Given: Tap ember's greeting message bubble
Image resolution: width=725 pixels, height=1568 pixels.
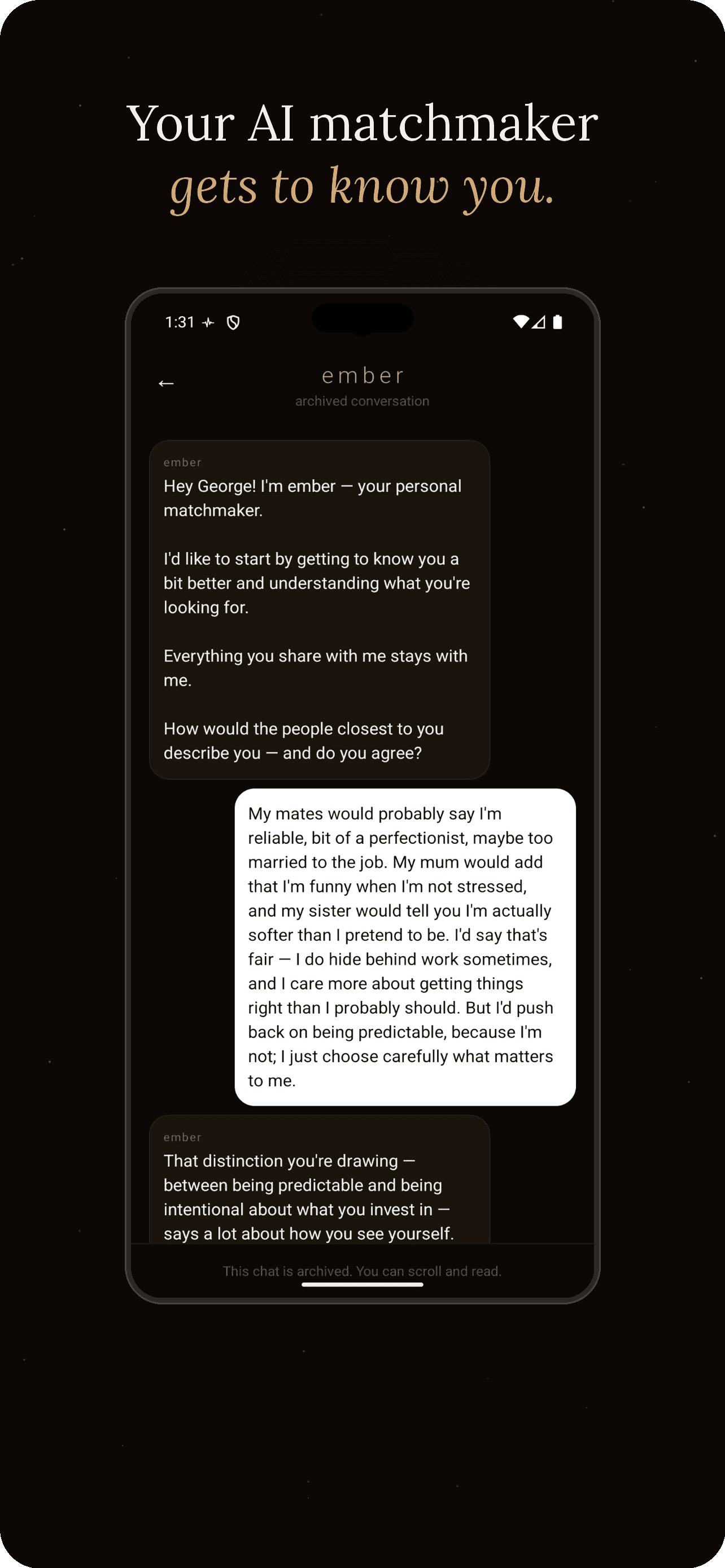Looking at the screenshot, I should (x=318, y=608).
